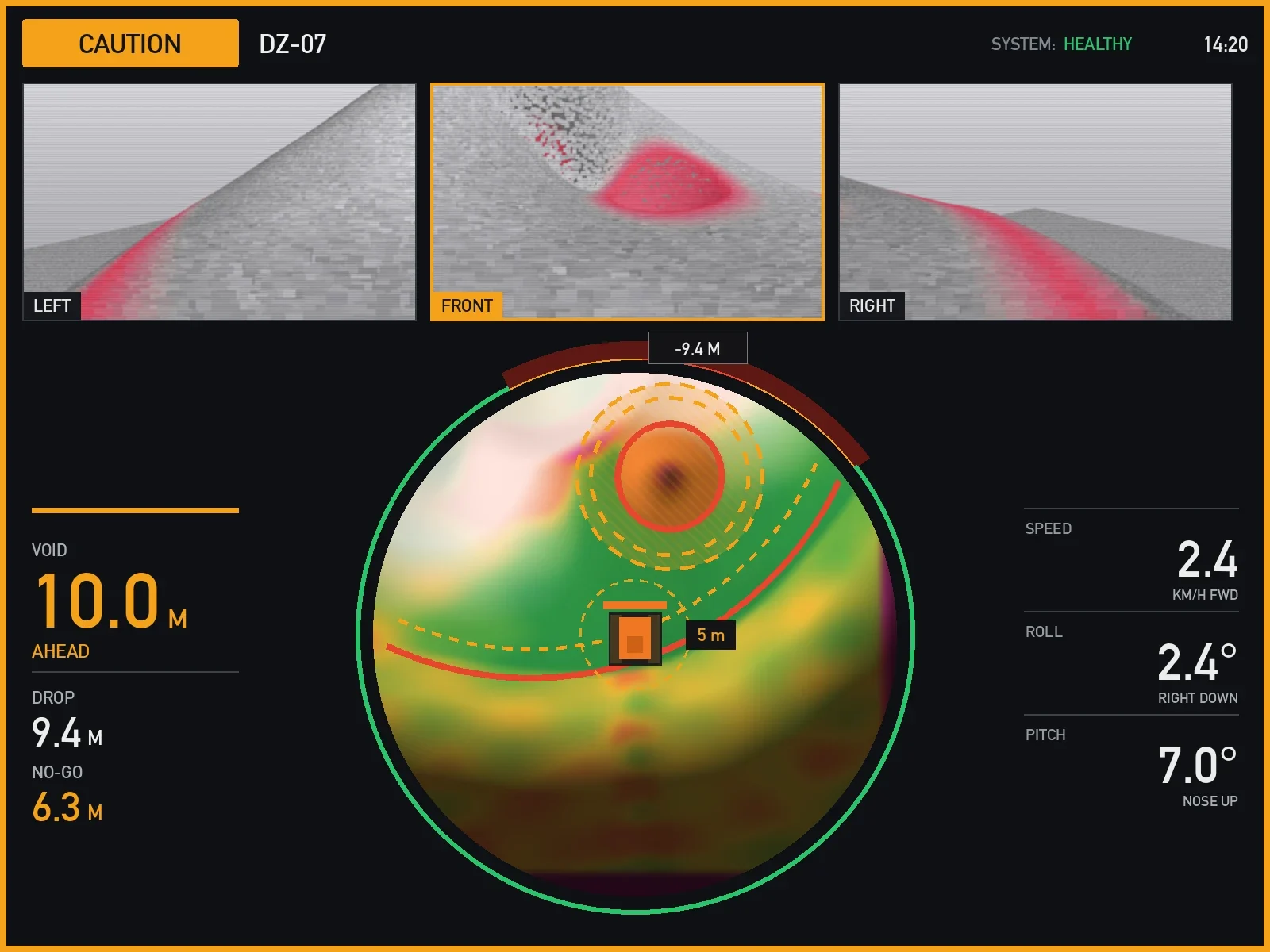Click the LEFT camera label tab
Screen dimensions: 1270x952
(52, 305)
